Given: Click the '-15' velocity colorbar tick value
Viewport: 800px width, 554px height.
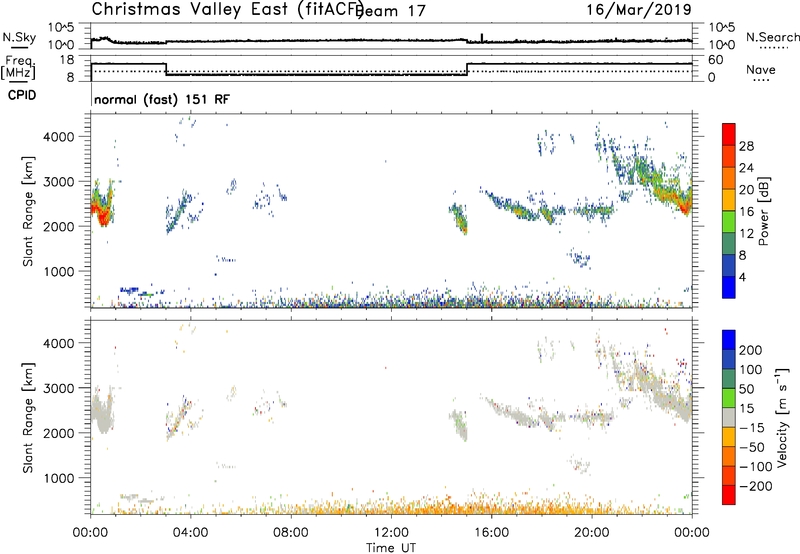Looking at the screenshot, I should click(x=752, y=428).
